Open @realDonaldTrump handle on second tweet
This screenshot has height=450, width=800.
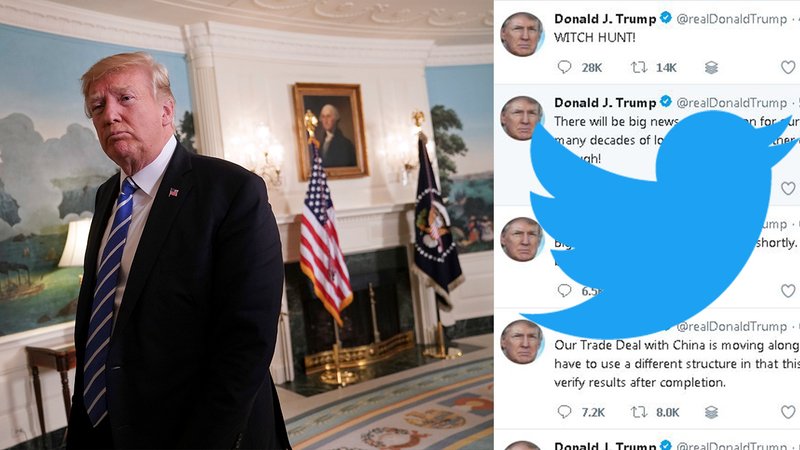[x=732, y=103]
